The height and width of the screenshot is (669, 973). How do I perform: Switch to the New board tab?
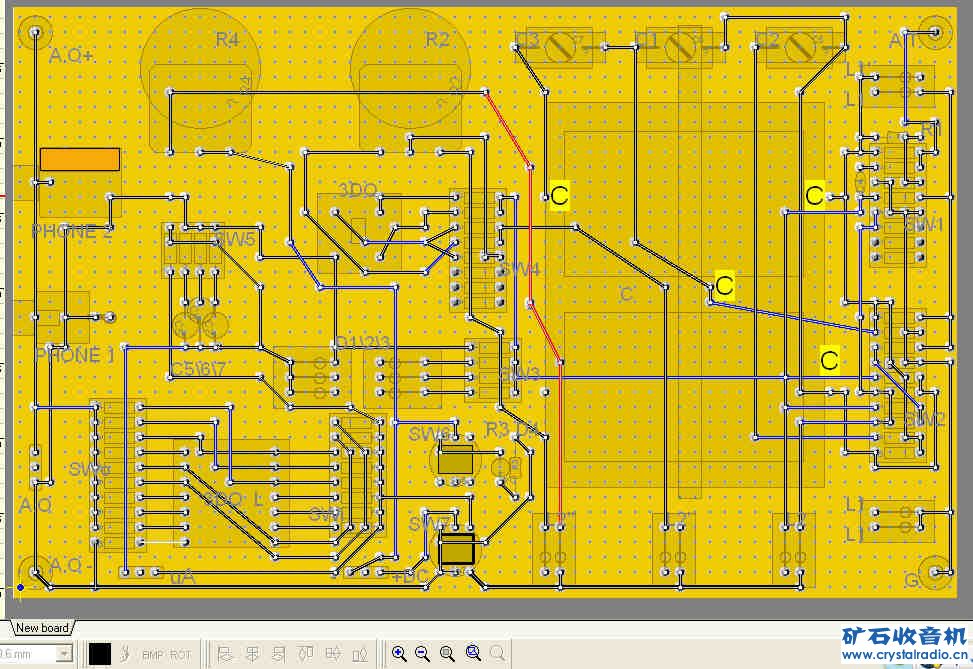click(x=42, y=627)
